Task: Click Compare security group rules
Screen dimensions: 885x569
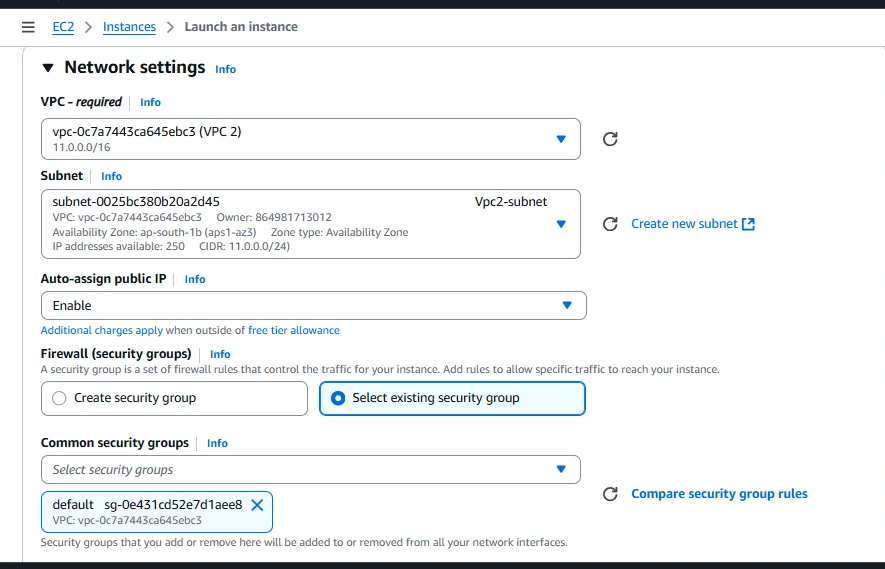Action: (x=719, y=494)
